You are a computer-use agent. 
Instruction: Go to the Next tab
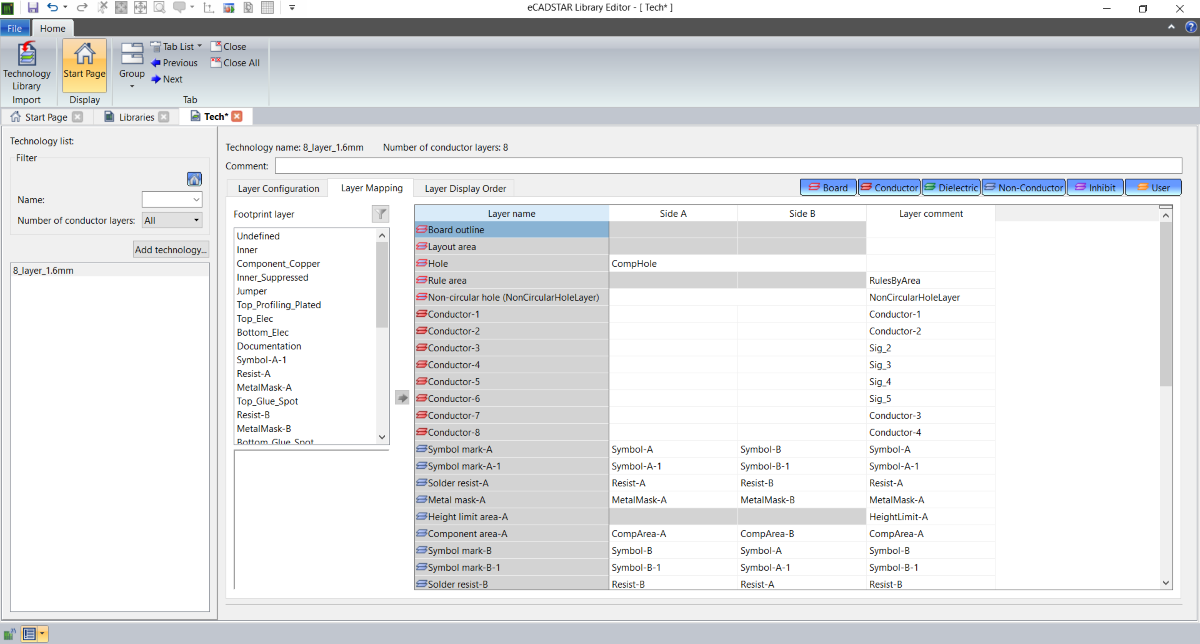[x=166, y=79]
